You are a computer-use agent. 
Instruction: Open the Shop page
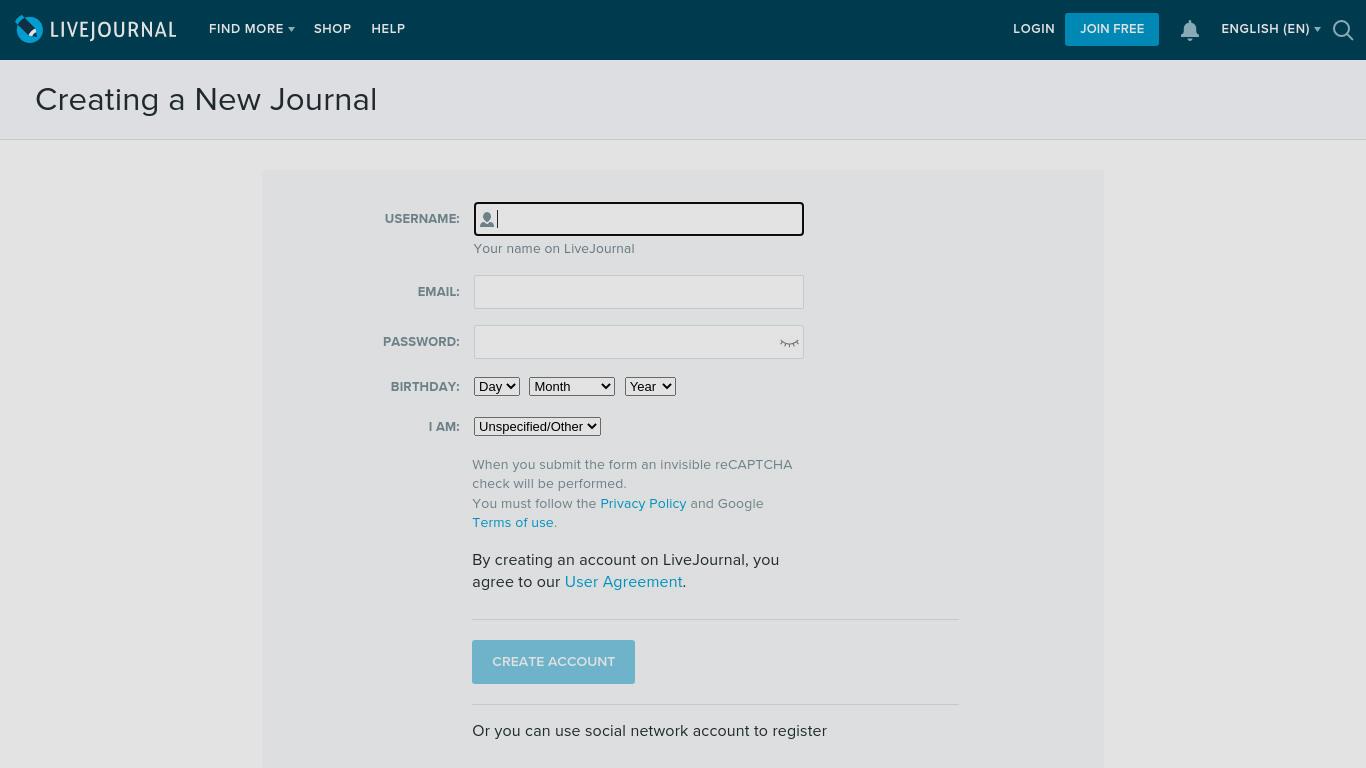click(332, 29)
